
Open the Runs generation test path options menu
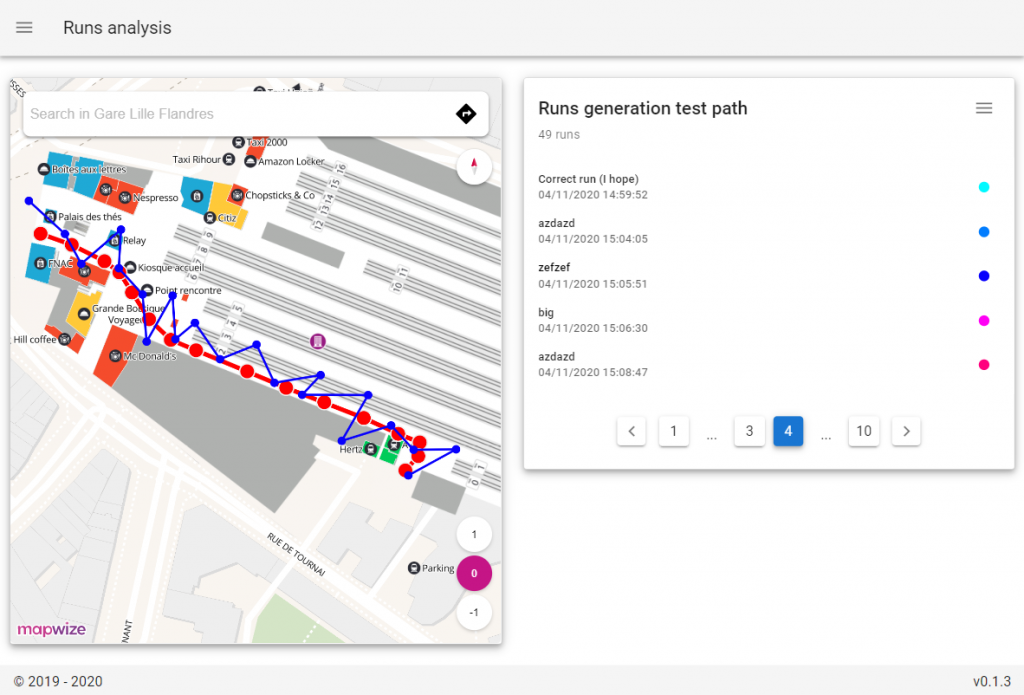984,108
